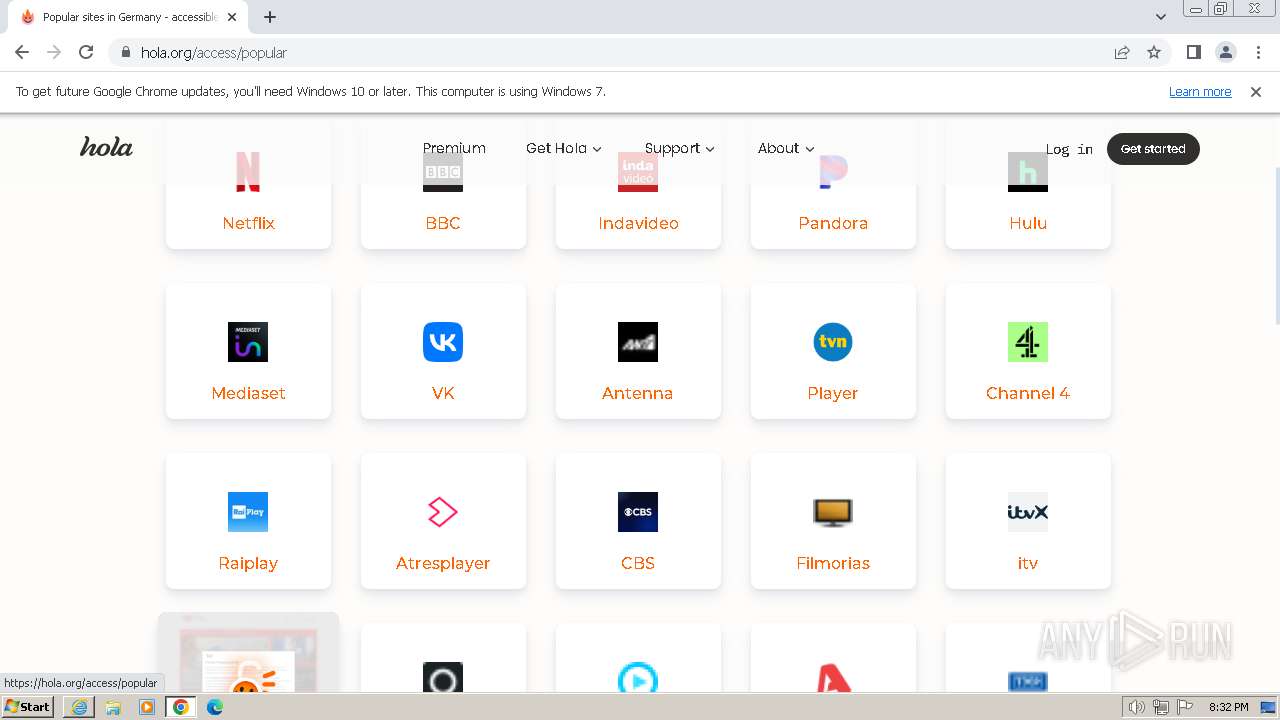This screenshot has width=1280, height=720.
Task: Click the Pandora text link
Action: [833, 223]
